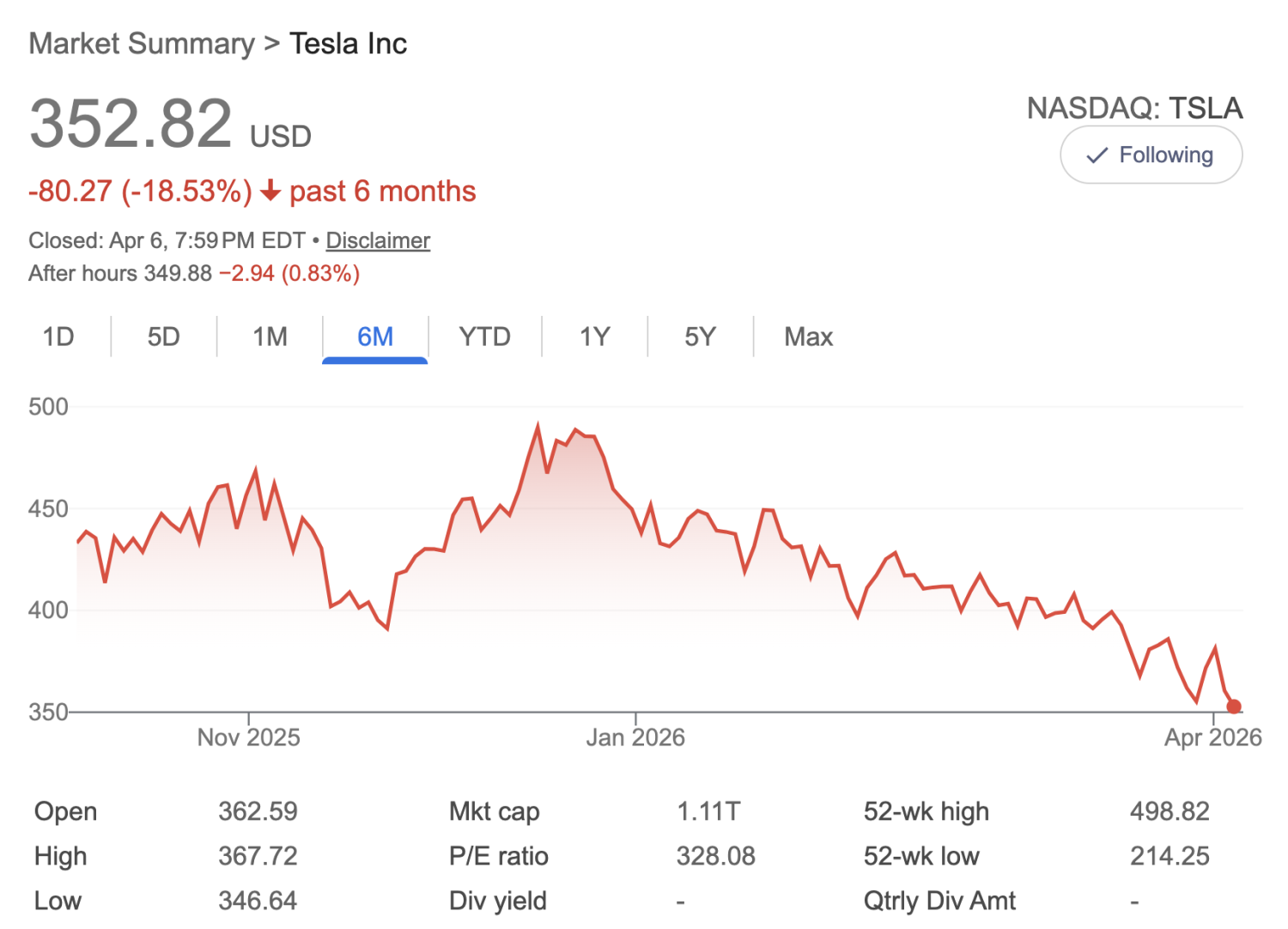
Task: Select the 6M chart period
Action: [374, 337]
